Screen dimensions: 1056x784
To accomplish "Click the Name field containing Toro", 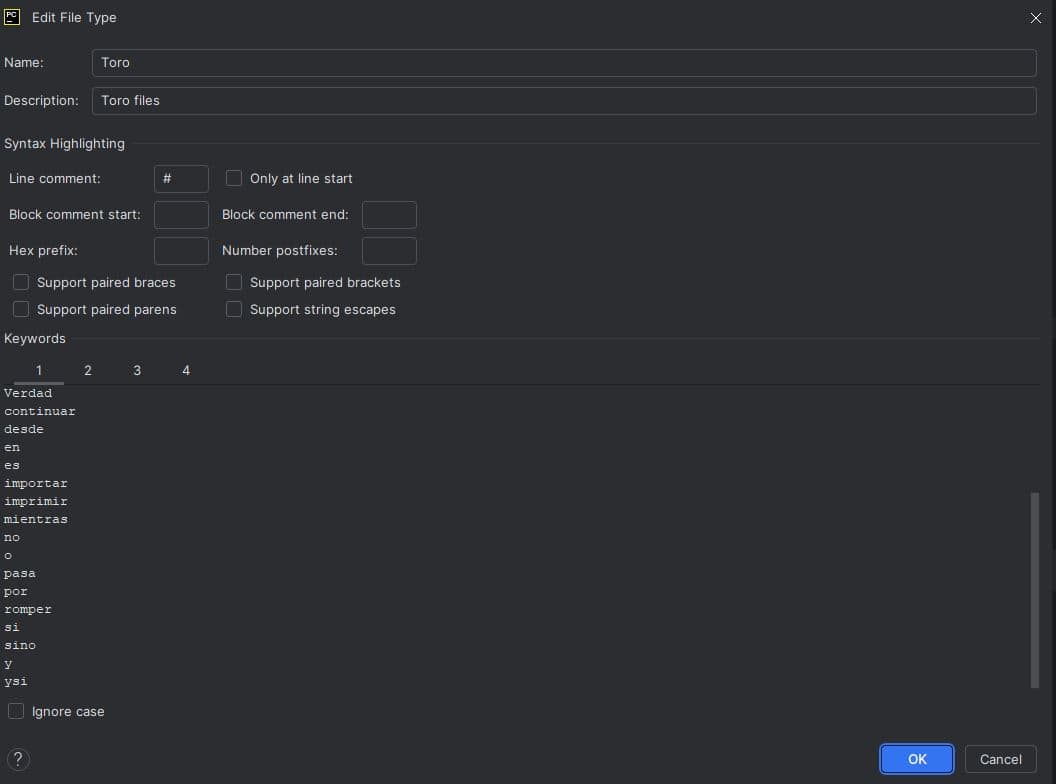I will click(563, 62).
